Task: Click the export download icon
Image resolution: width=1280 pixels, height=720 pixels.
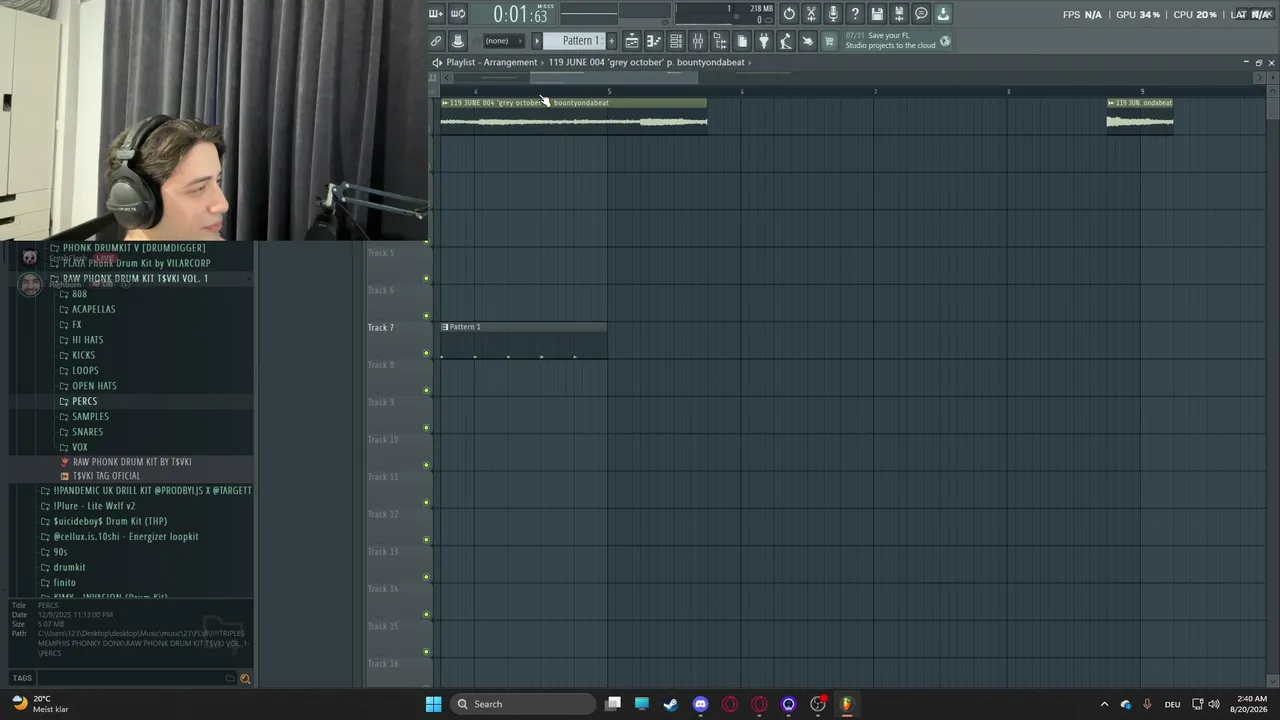Action: pyautogui.click(x=943, y=14)
